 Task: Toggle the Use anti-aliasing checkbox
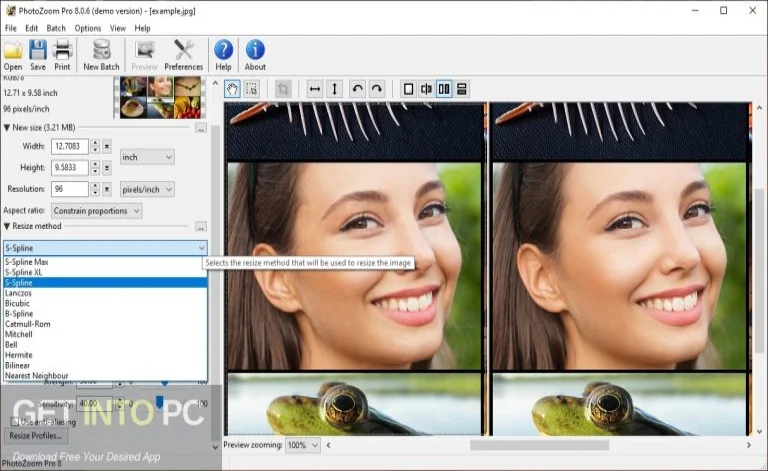(x=15, y=421)
